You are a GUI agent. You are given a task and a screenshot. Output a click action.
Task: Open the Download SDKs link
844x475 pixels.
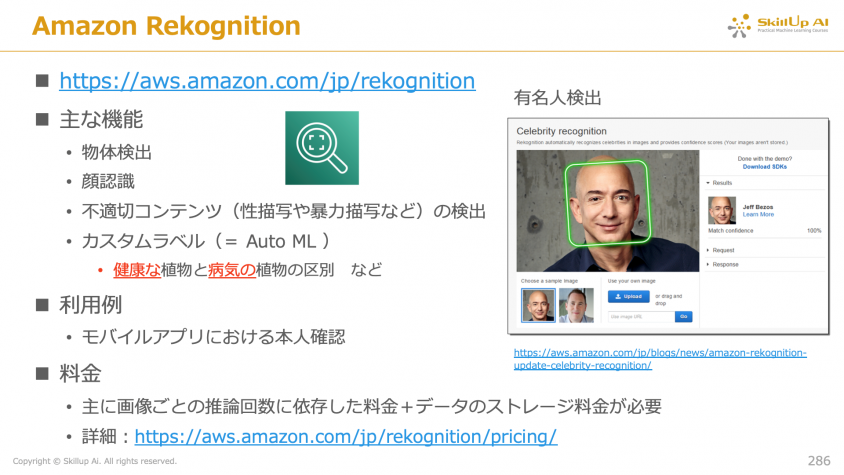click(763, 166)
